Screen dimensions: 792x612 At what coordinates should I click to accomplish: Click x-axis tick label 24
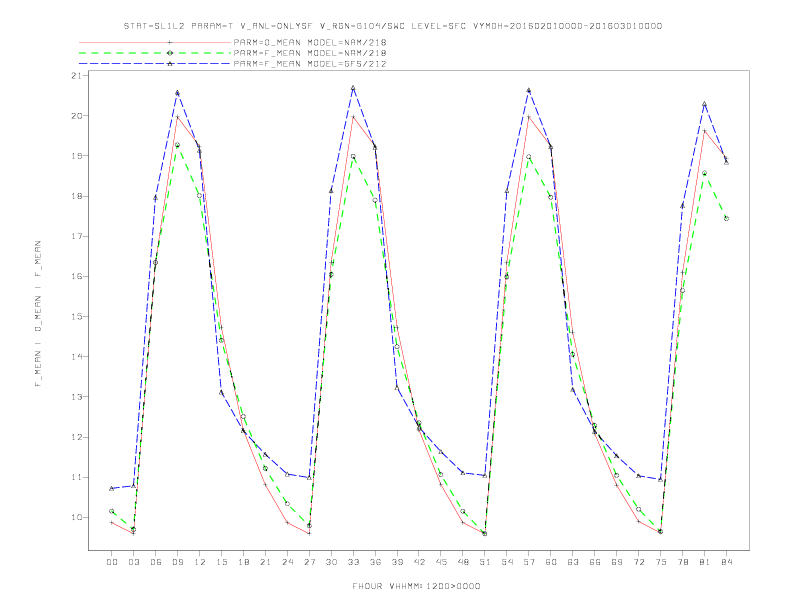(287, 562)
